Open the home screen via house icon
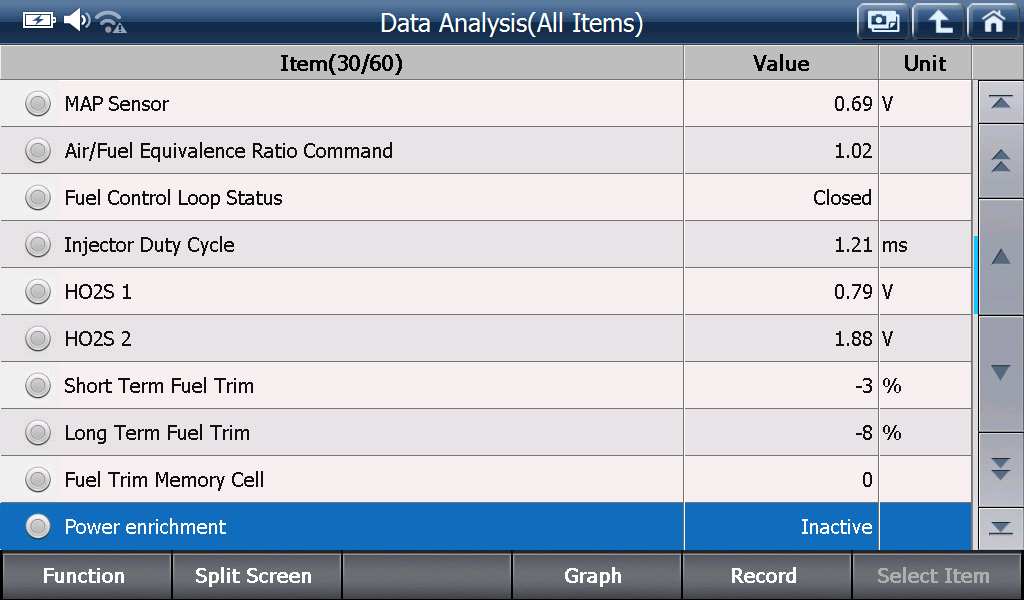 [993, 22]
